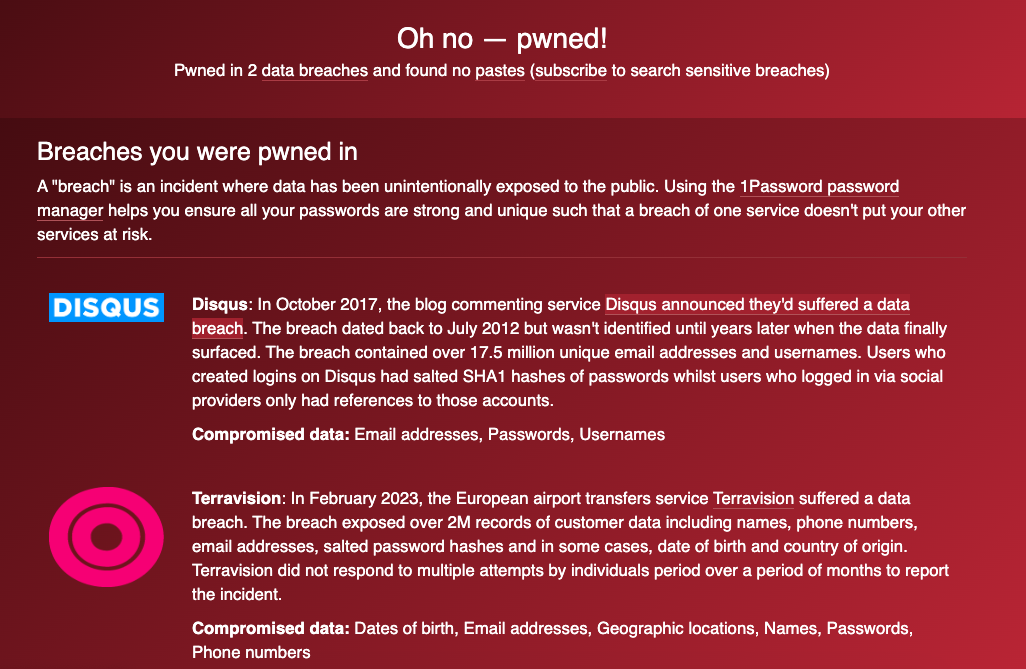Click the bold "Terravision" breach title
This screenshot has height=669, width=1026.
[x=238, y=498]
